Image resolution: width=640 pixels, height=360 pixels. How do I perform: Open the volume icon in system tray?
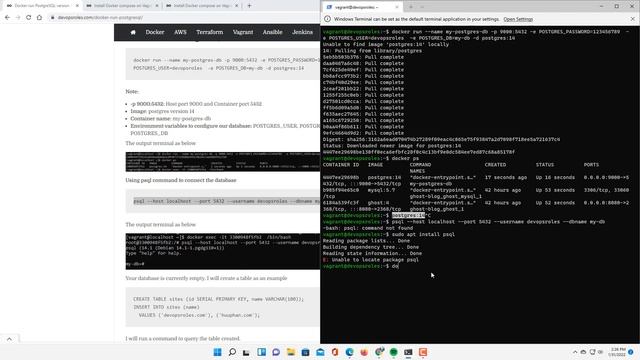click(x=600, y=352)
